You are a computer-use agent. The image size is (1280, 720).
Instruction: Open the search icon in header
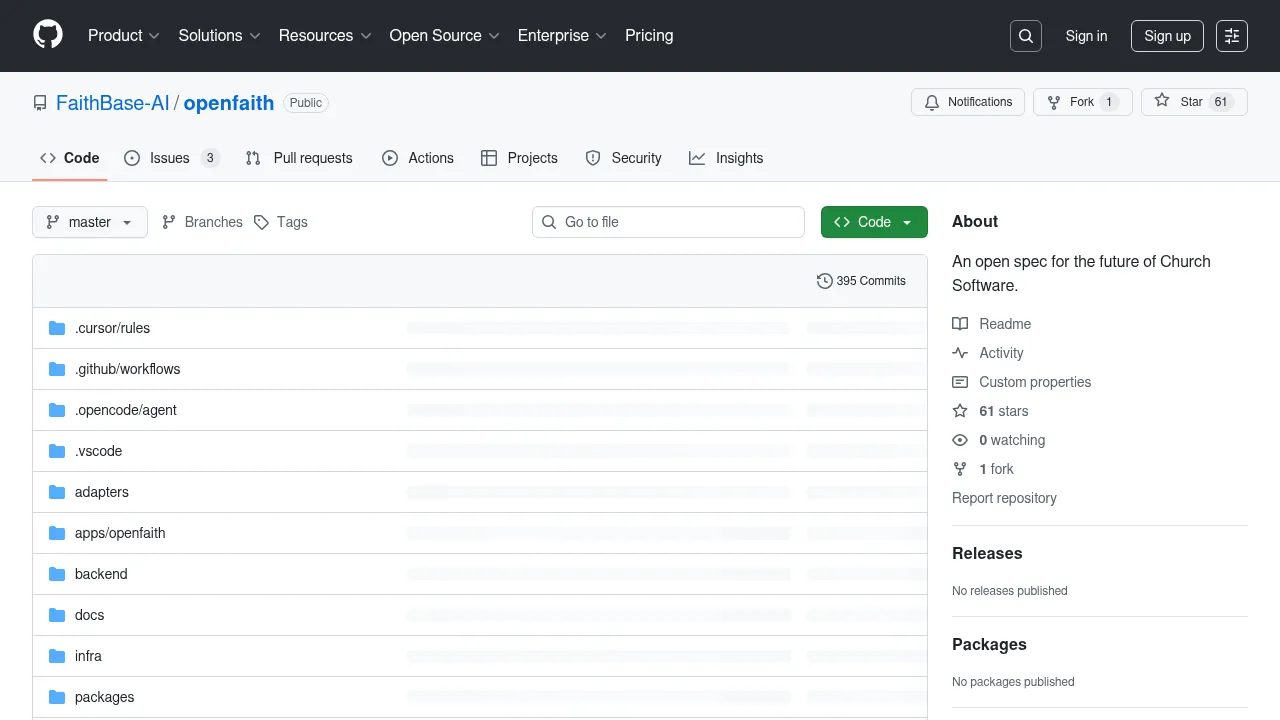(1025, 35)
